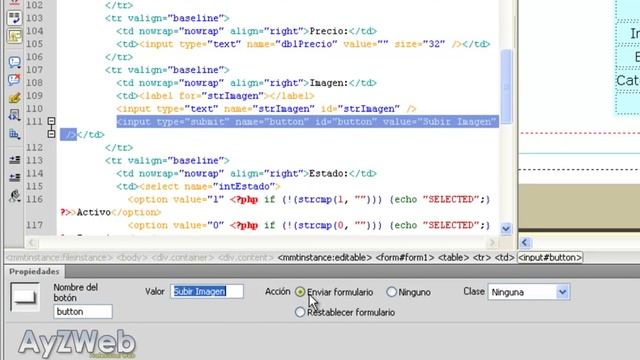Click "Activo" option text in code

tap(93, 213)
